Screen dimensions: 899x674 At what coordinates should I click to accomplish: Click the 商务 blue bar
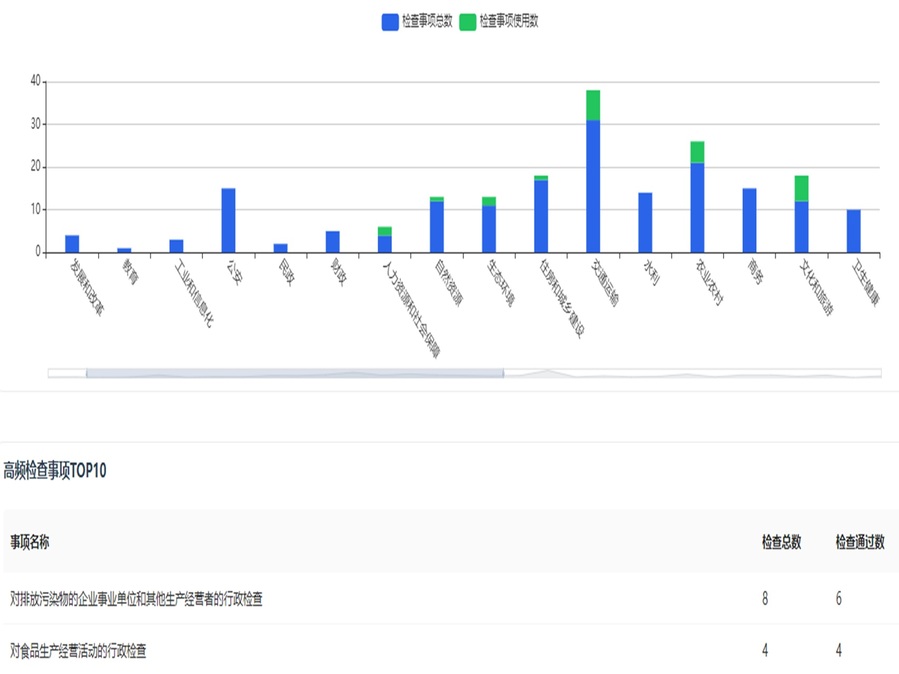(749, 220)
